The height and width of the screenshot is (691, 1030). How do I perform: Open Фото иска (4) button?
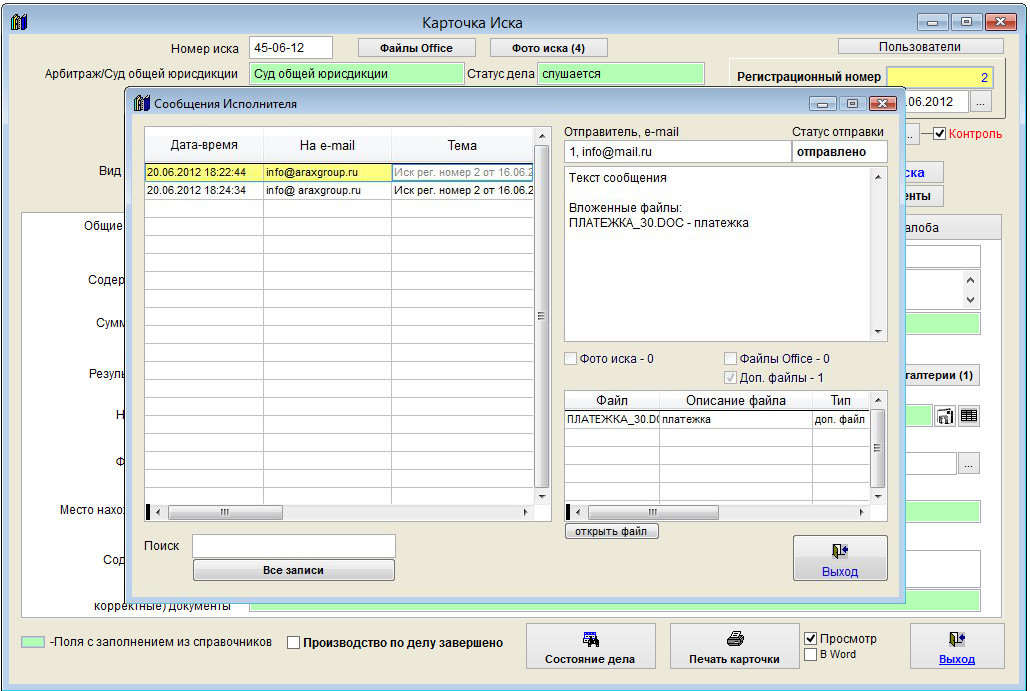(548, 48)
